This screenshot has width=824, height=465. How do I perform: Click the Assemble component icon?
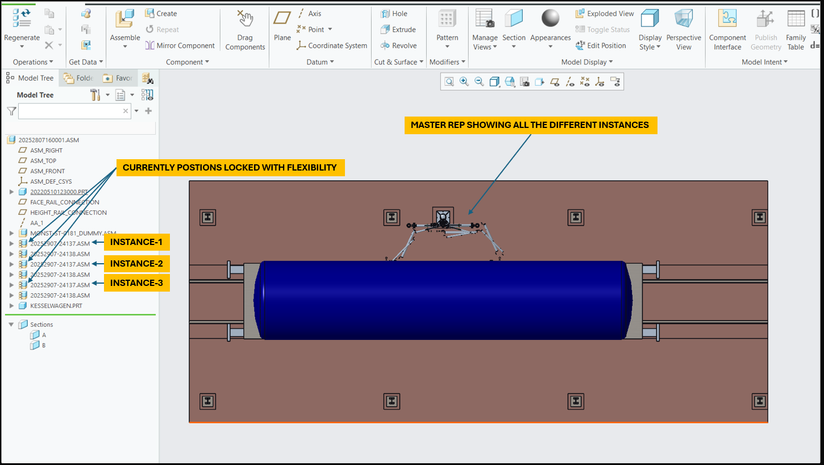(x=125, y=20)
